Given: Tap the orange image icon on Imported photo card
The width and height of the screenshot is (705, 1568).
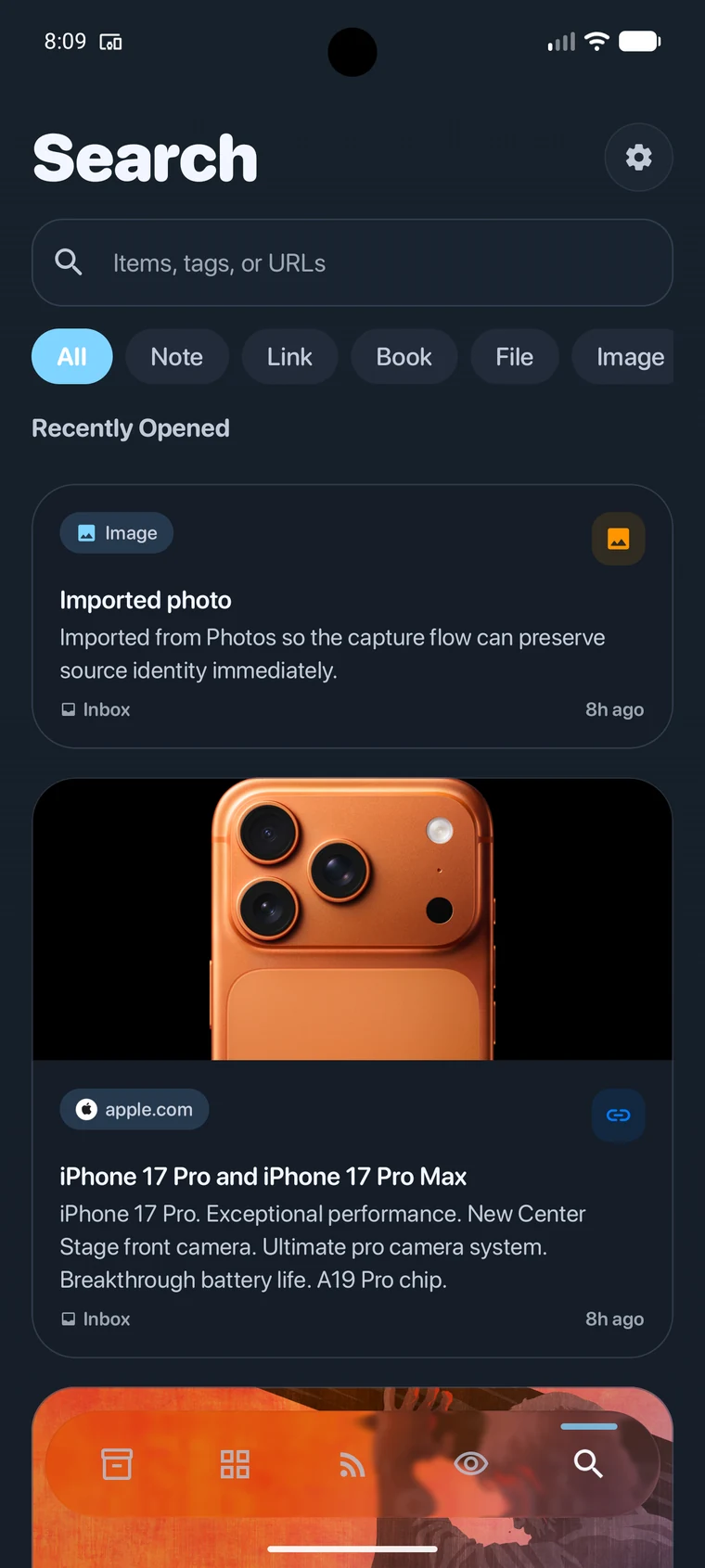Looking at the screenshot, I should pos(618,539).
